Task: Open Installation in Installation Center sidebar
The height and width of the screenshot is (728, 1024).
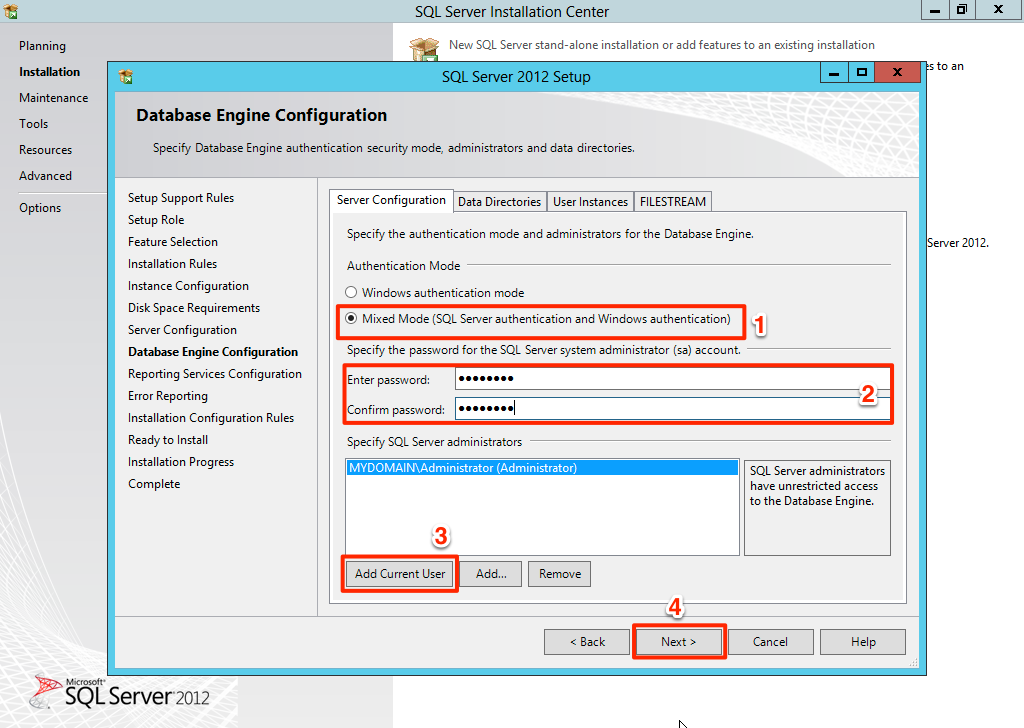Action: [x=50, y=72]
